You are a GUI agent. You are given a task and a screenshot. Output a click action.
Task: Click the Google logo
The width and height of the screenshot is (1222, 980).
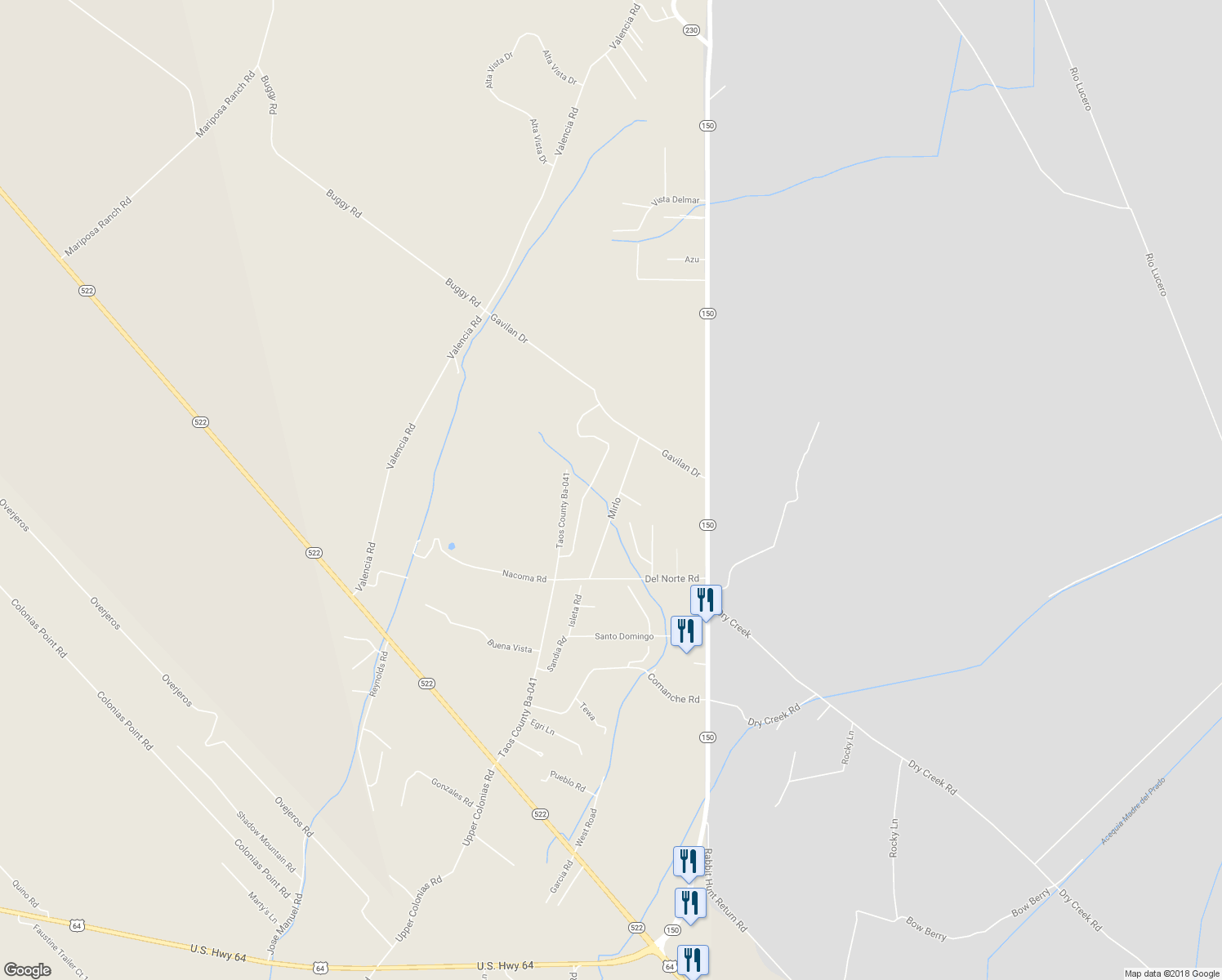tap(28, 970)
